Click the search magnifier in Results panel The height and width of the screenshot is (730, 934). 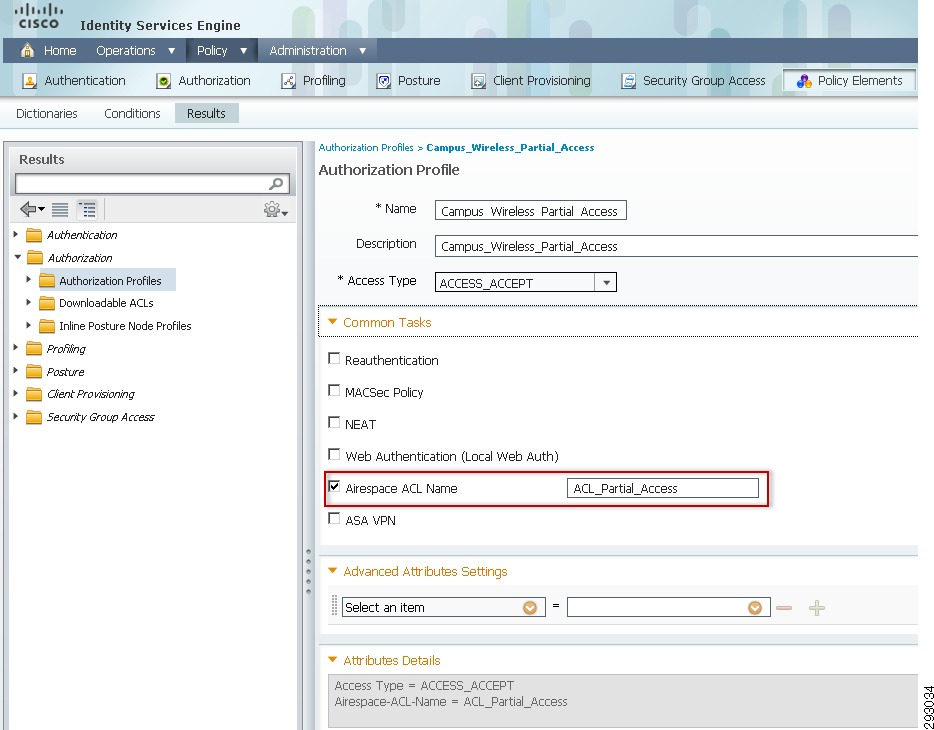pyautogui.click(x=276, y=184)
